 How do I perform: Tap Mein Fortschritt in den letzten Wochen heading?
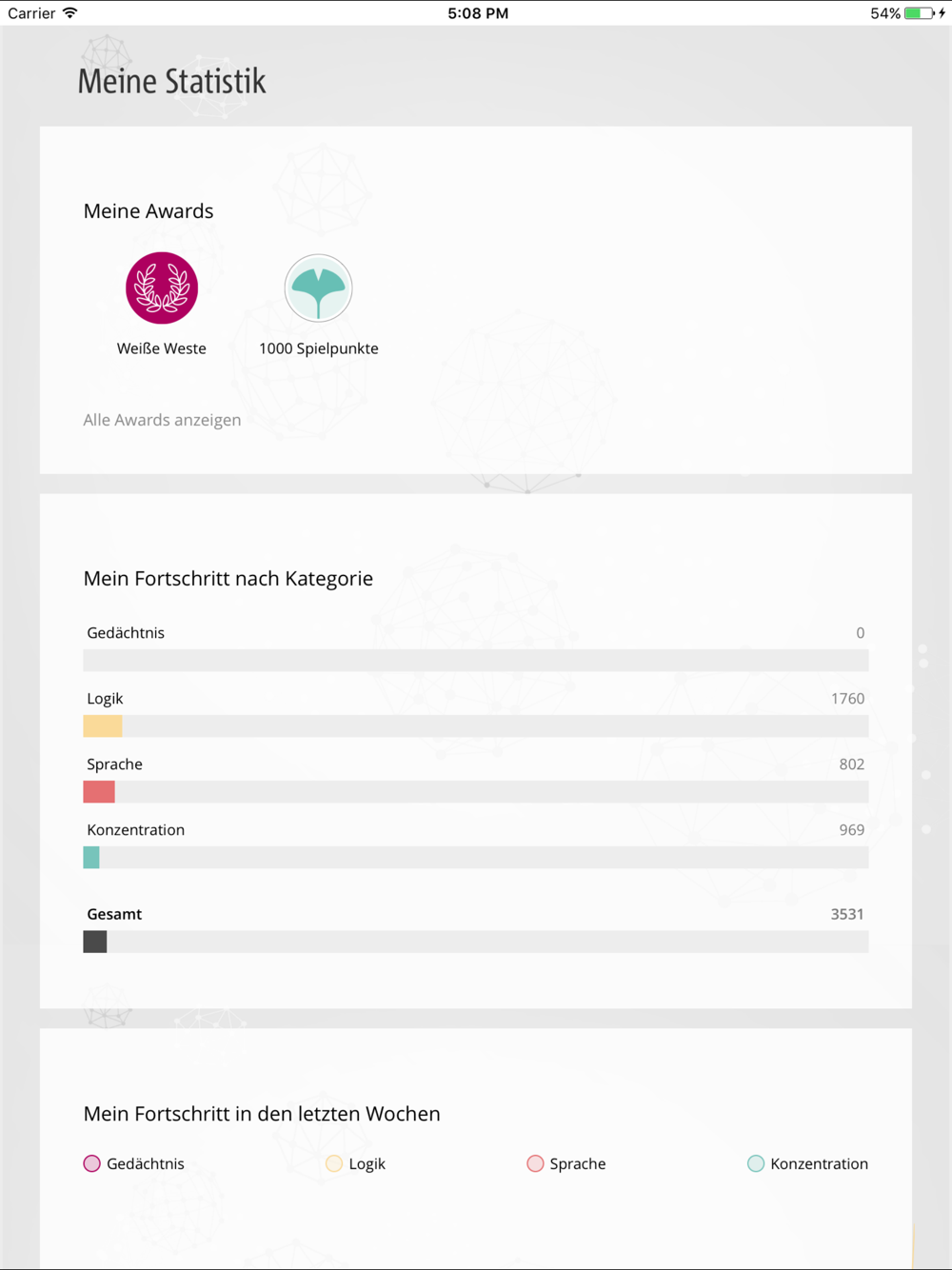coord(262,1114)
